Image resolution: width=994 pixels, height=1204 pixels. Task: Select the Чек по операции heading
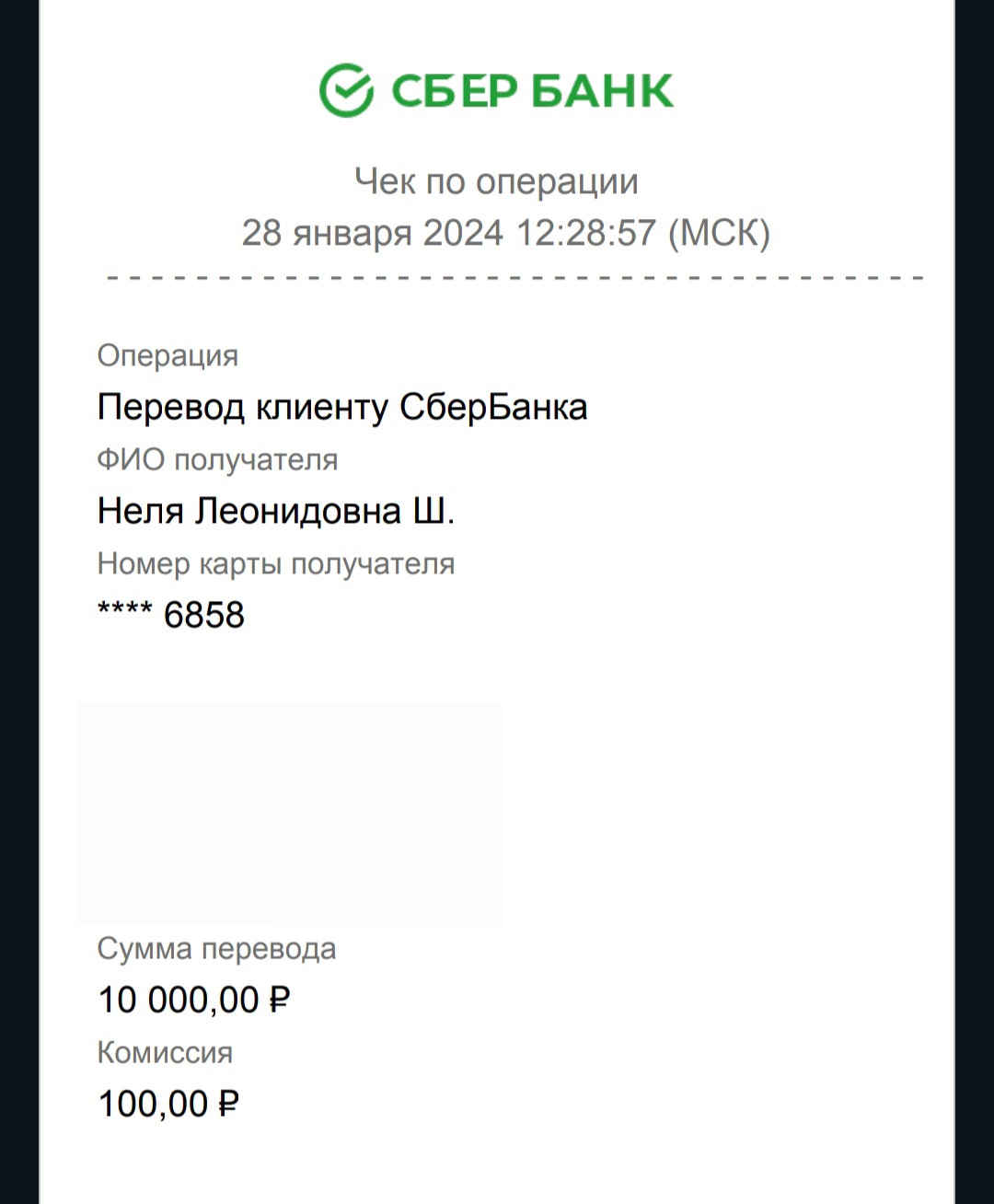(496, 181)
